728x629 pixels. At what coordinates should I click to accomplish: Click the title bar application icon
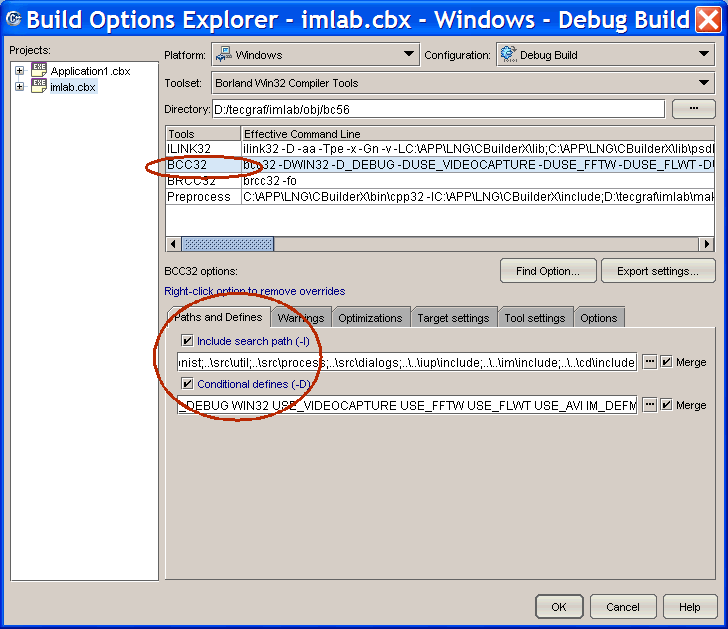pos(14,19)
